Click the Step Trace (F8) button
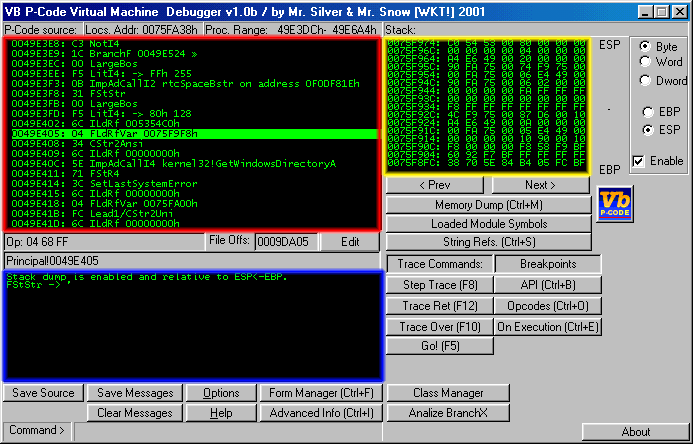Image resolution: width=693 pixels, height=444 pixels. coord(440,285)
